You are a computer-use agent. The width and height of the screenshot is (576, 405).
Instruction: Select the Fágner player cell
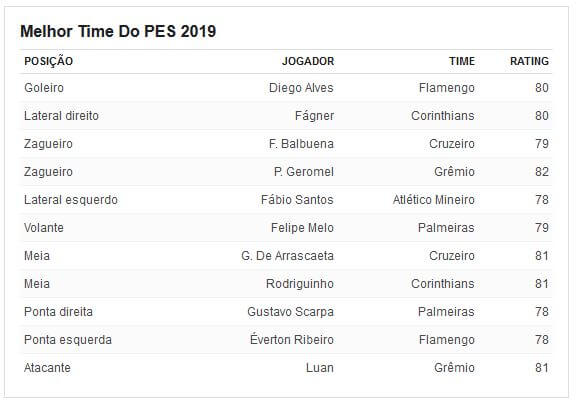[314, 116]
